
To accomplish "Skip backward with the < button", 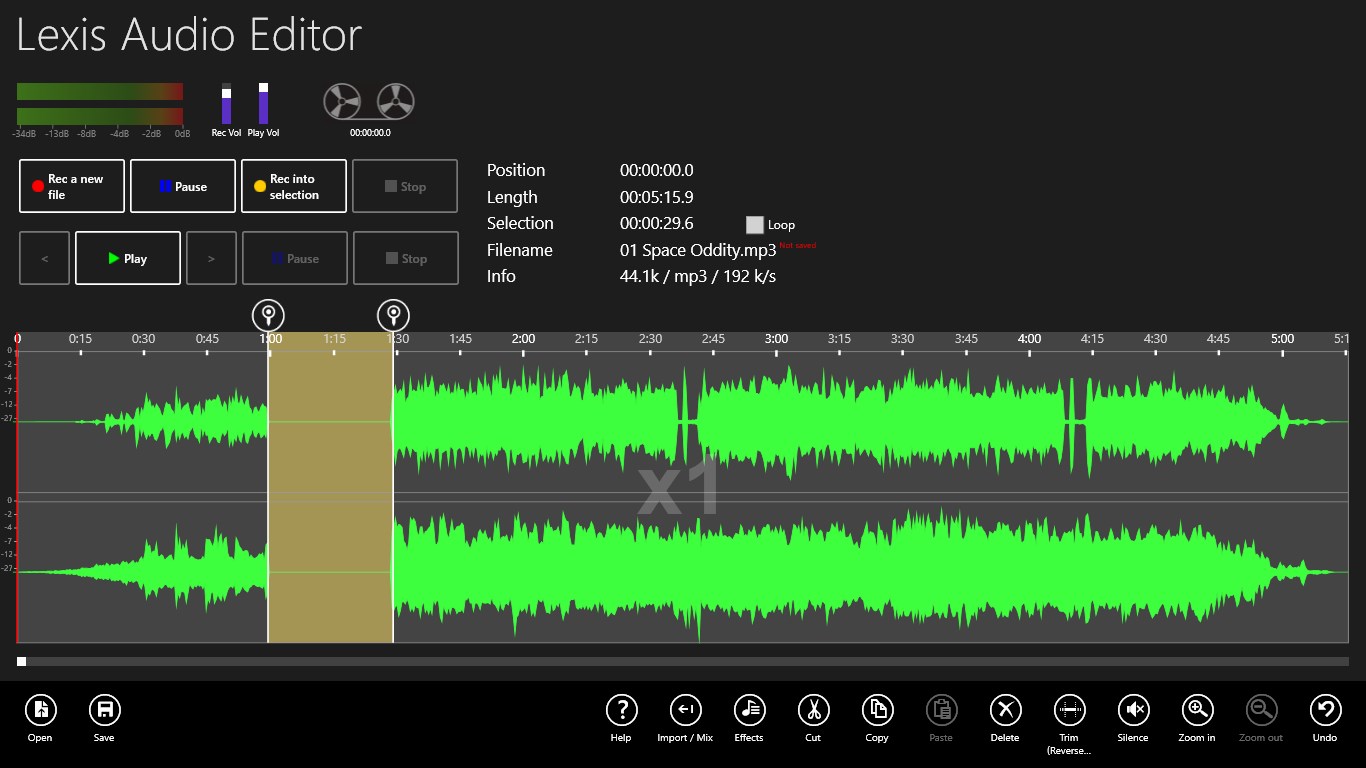I will (45, 258).
